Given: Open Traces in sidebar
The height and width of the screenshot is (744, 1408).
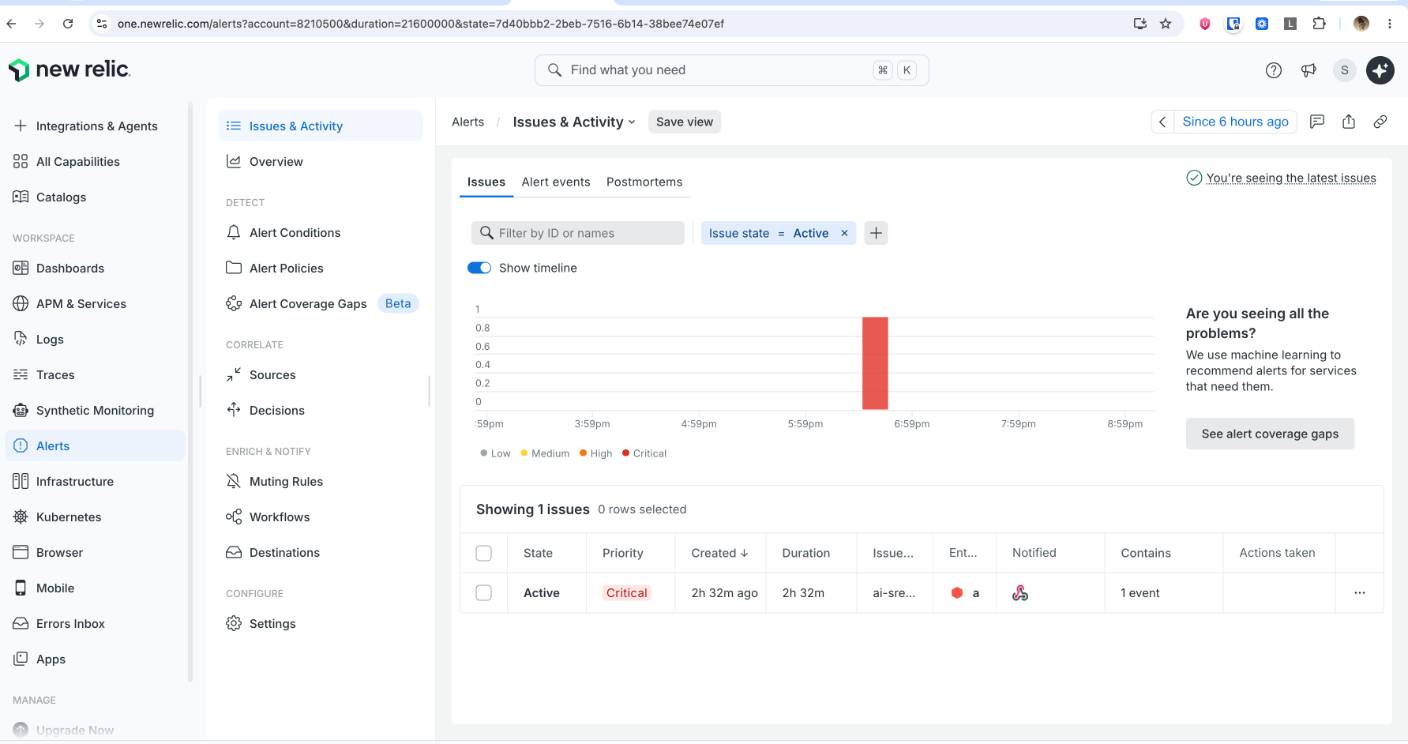Looking at the screenshot, I should pos(96,375).
